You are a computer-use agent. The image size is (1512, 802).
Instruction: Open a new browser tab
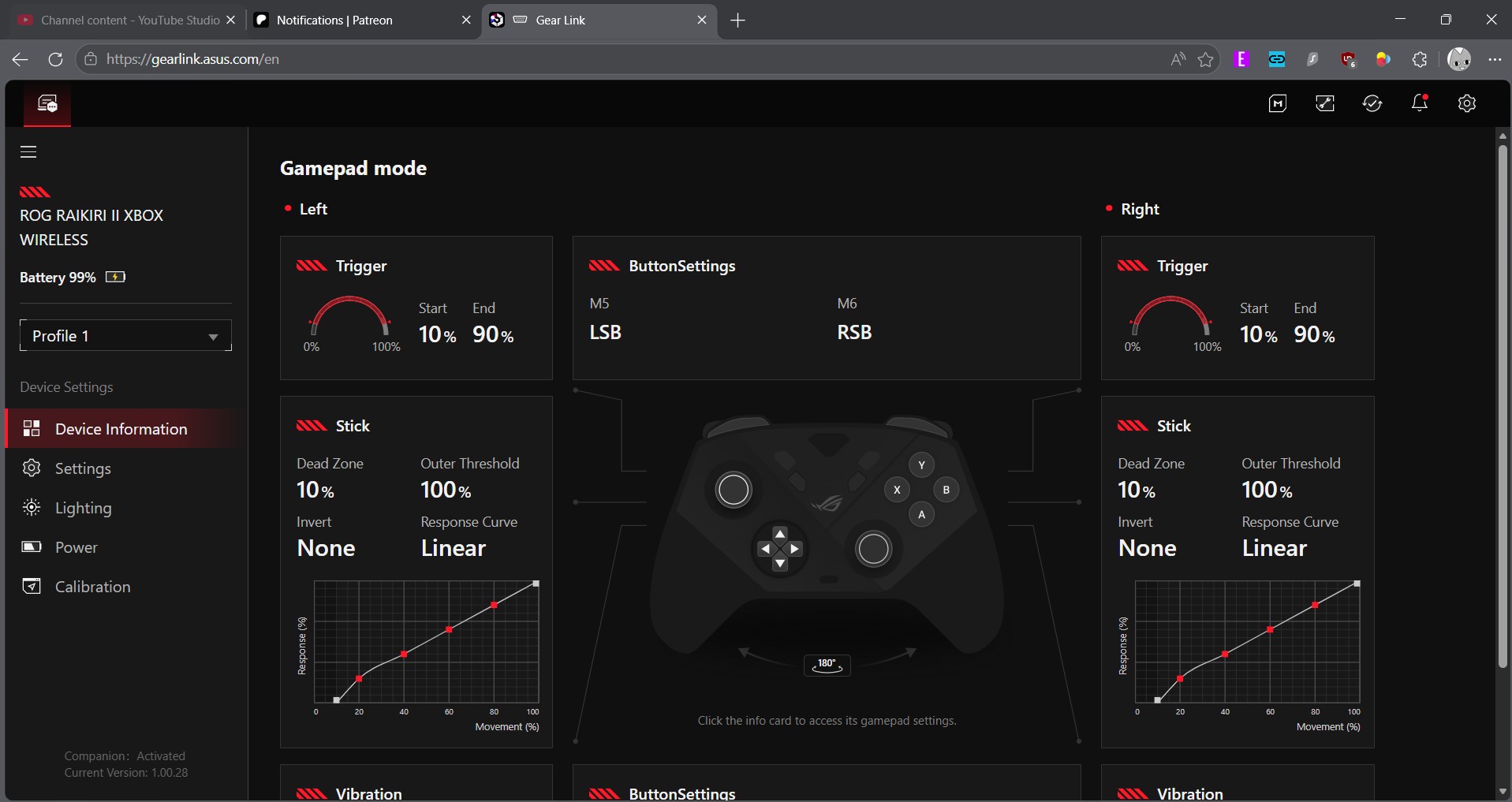[x=738, y=21]
